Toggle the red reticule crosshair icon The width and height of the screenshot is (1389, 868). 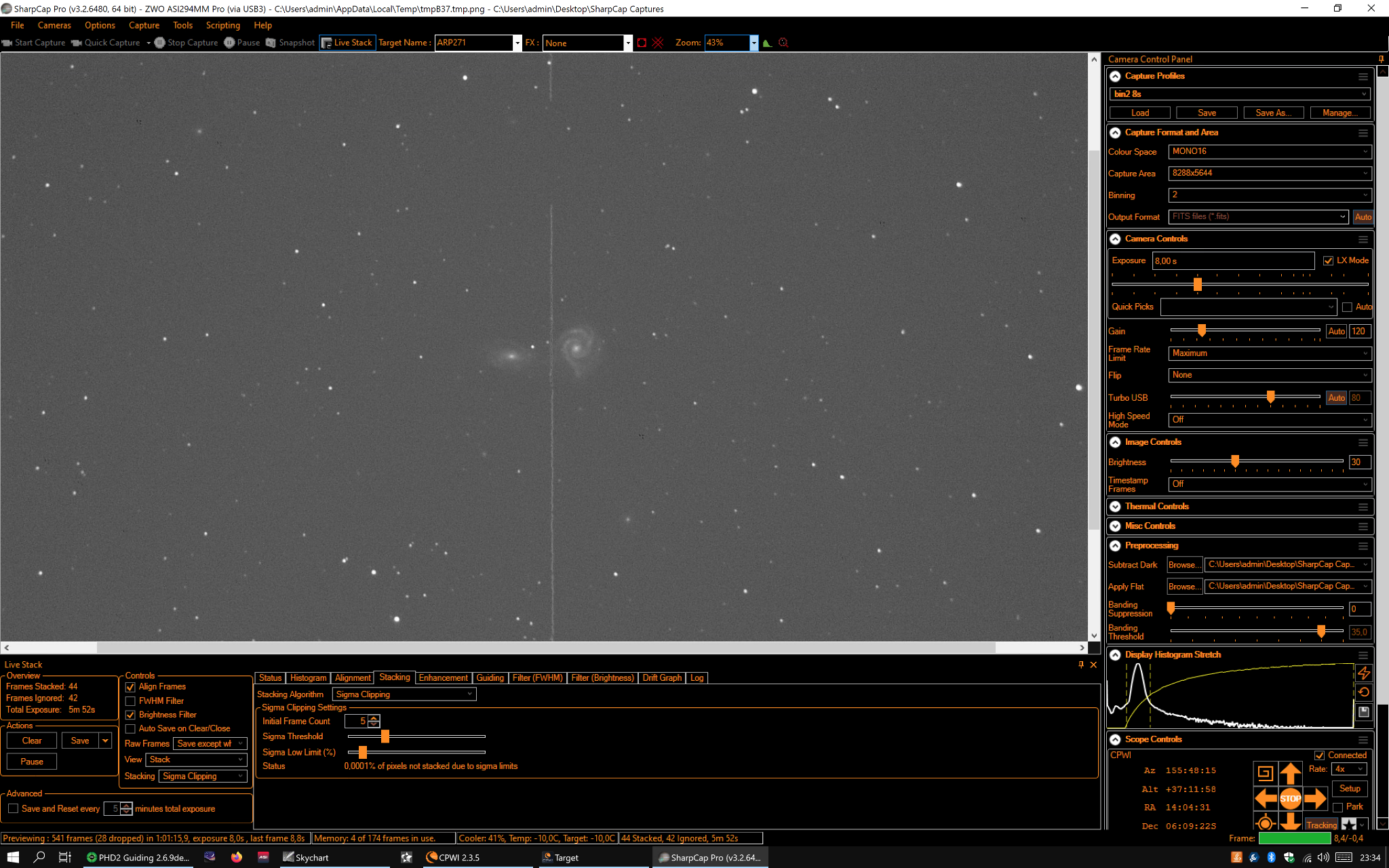click(x=658, y=43)
